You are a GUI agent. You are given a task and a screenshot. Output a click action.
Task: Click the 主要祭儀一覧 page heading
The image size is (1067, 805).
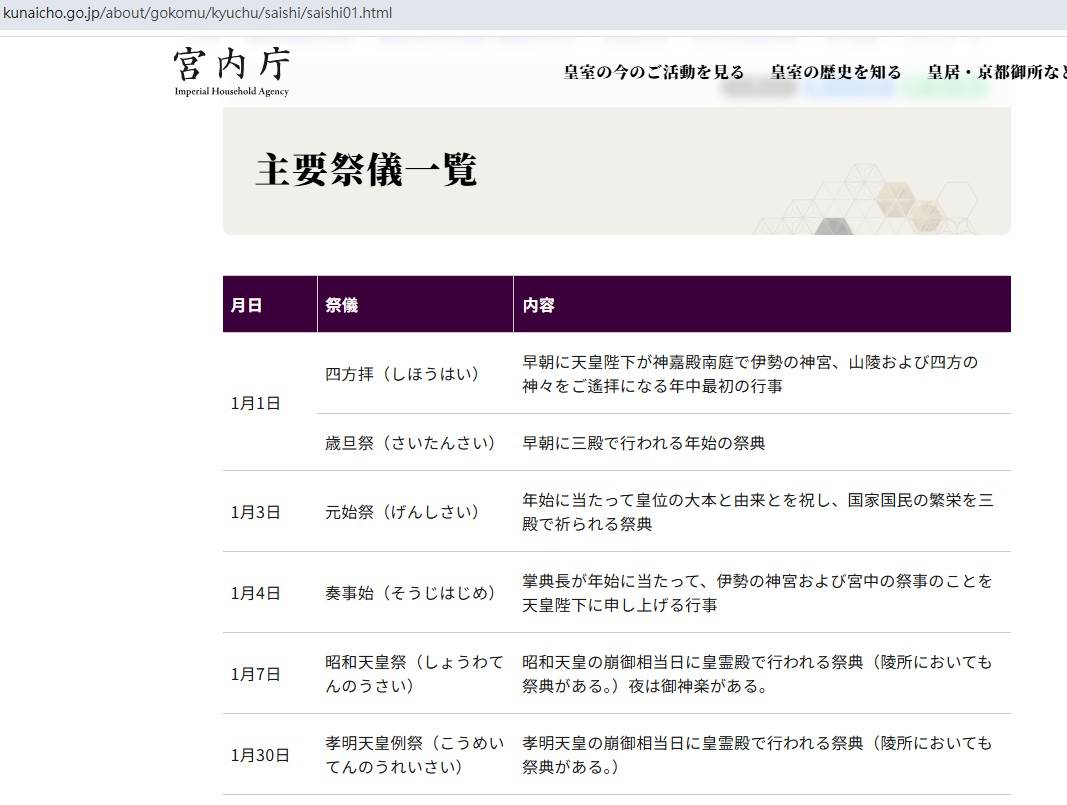(x=366, y=170)
